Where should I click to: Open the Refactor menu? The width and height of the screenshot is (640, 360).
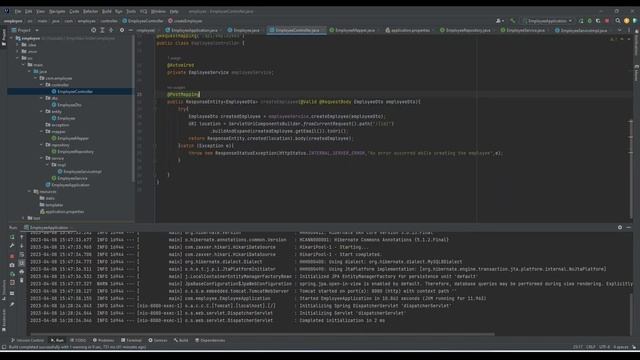[x=91, y=11]
